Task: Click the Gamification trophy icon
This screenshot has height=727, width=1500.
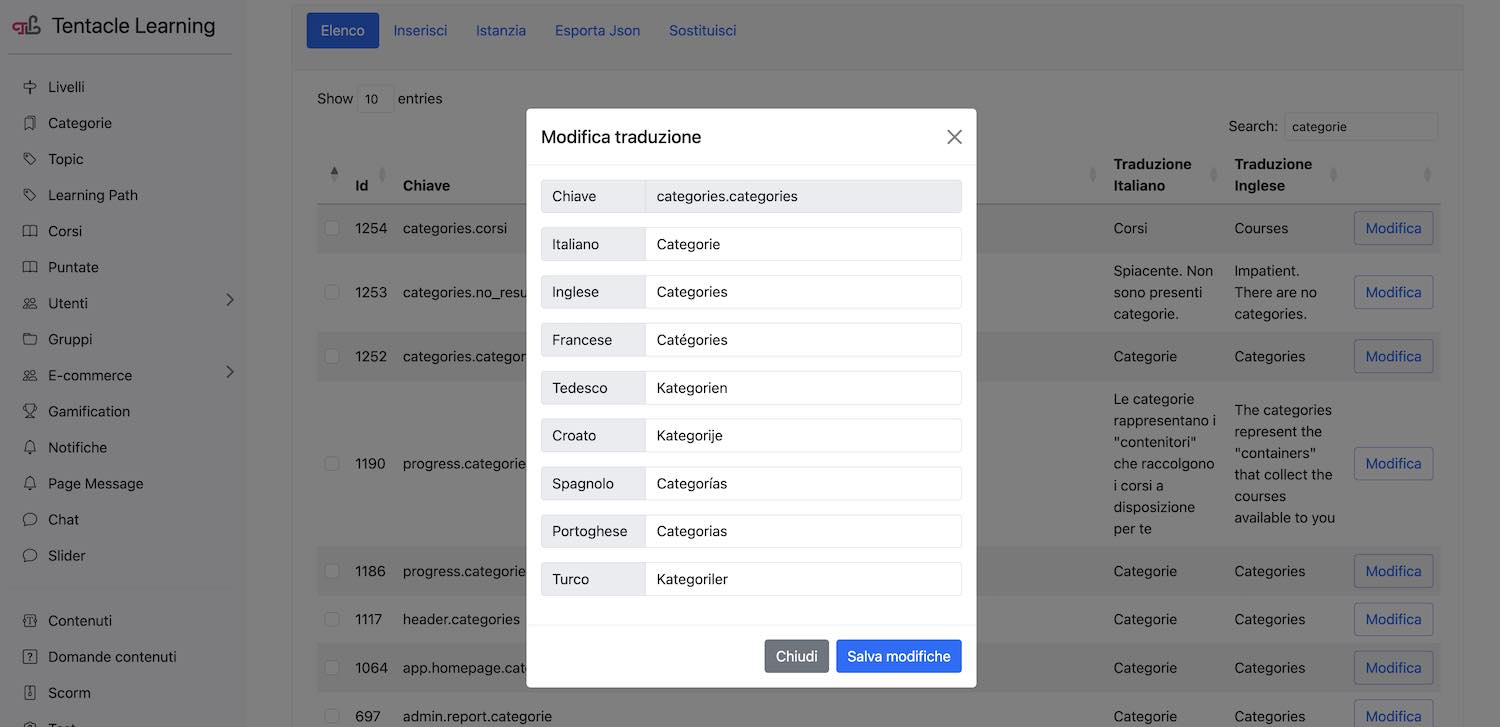Action: [x=29, y=411]
